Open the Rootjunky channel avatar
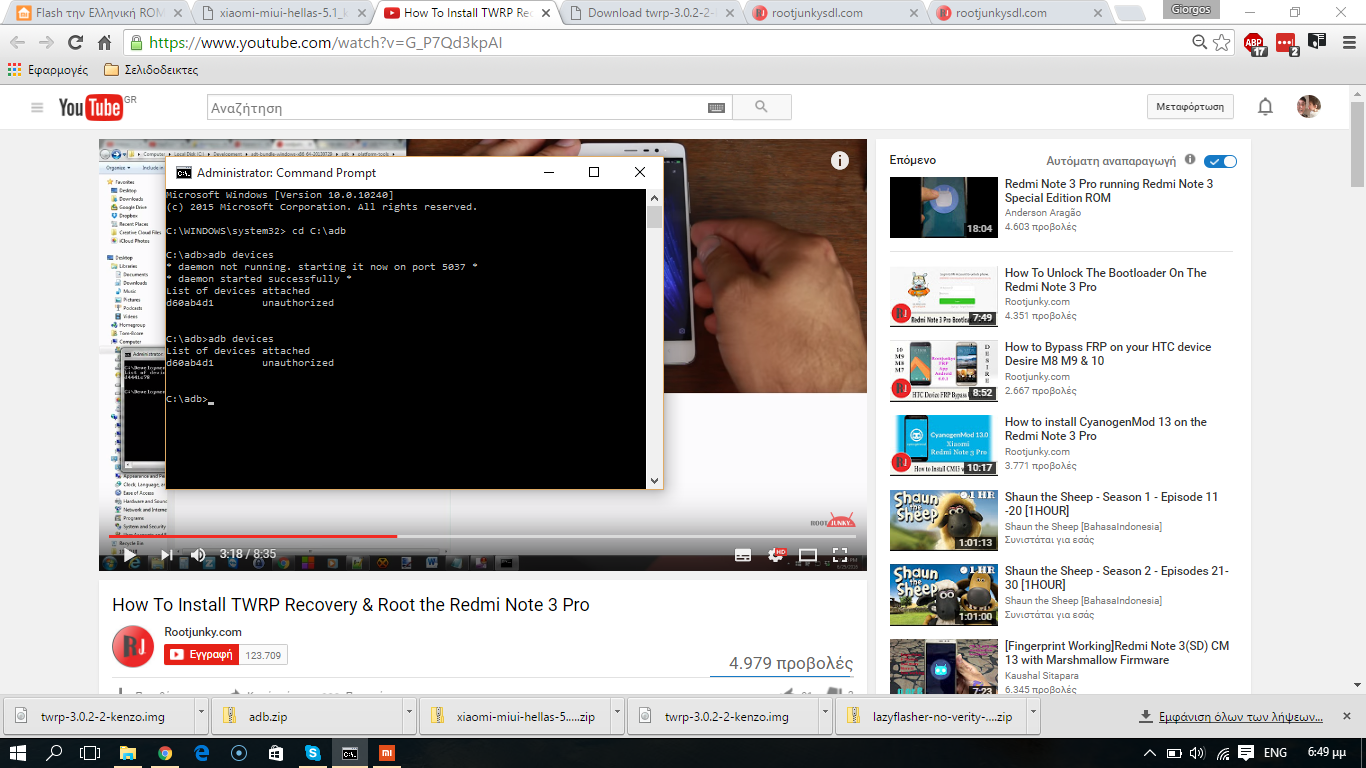Image resolution: width=1366 pixels, height=768 pixels. coord(133,646)
